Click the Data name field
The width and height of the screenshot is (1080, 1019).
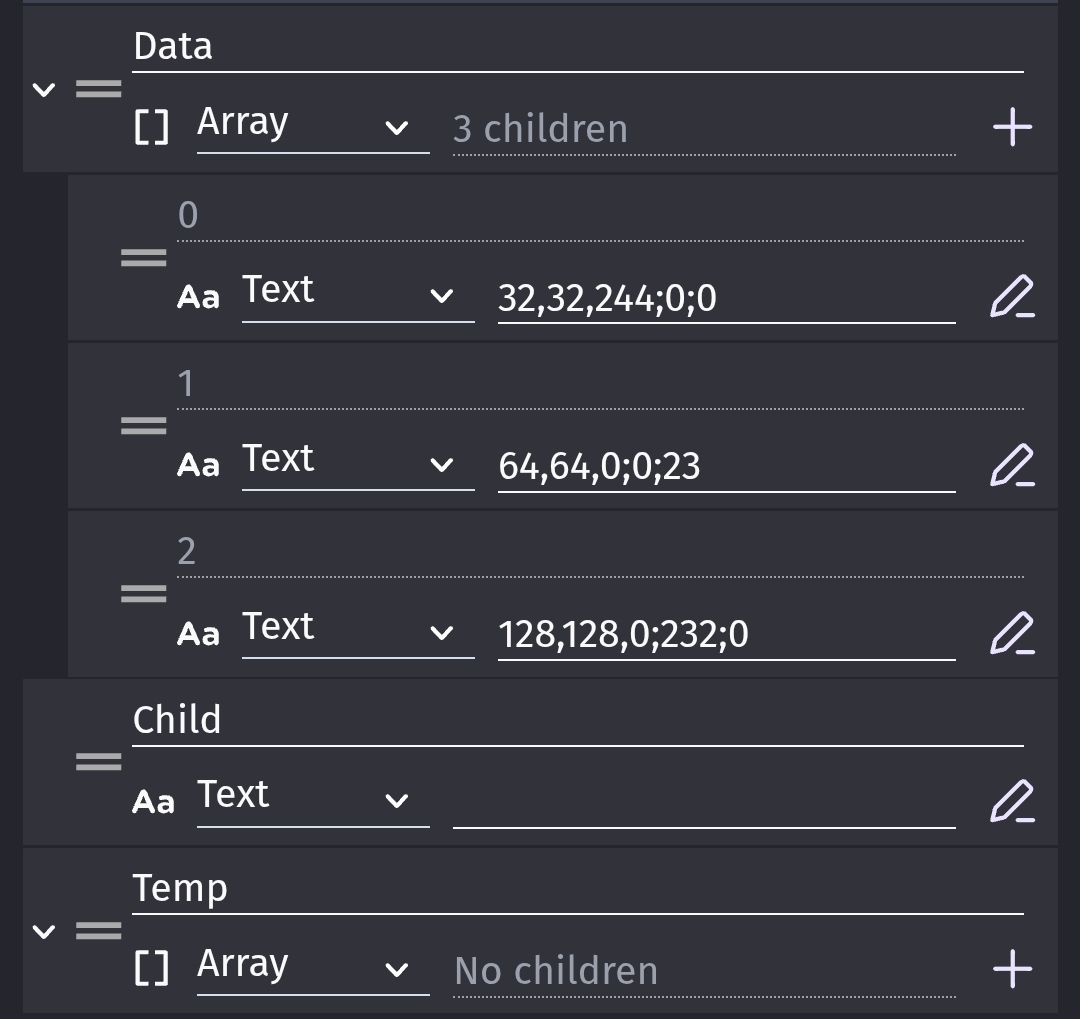pyautogui.click(x=578, y=48)
